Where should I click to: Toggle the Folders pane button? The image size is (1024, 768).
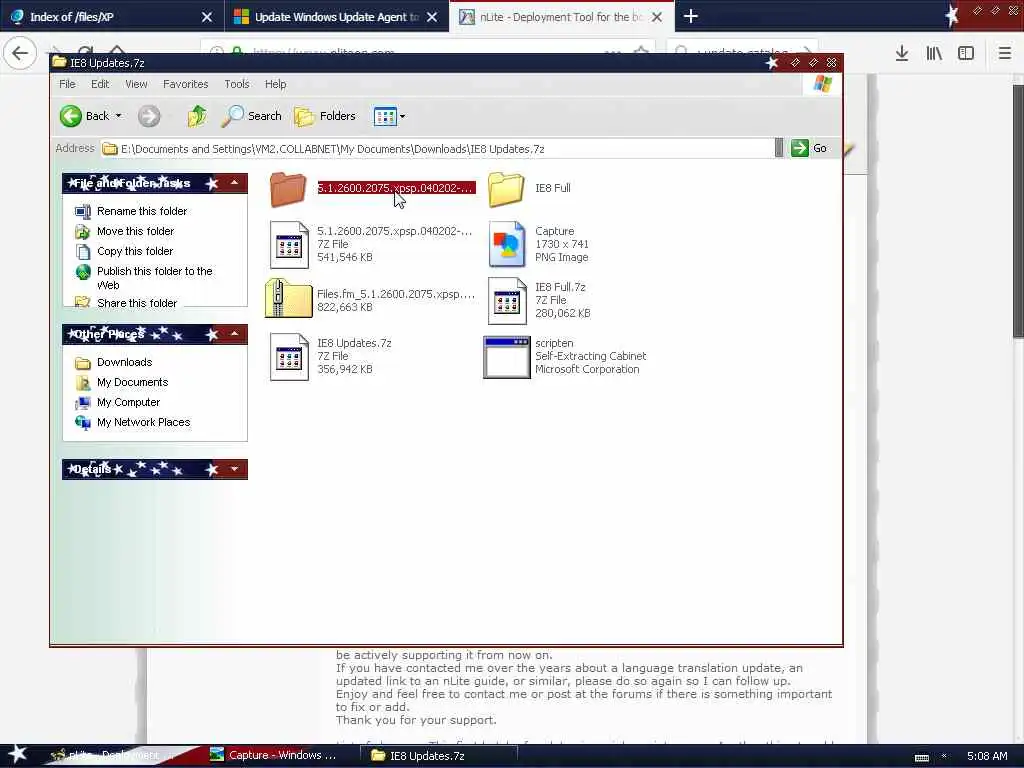[325, 116]
